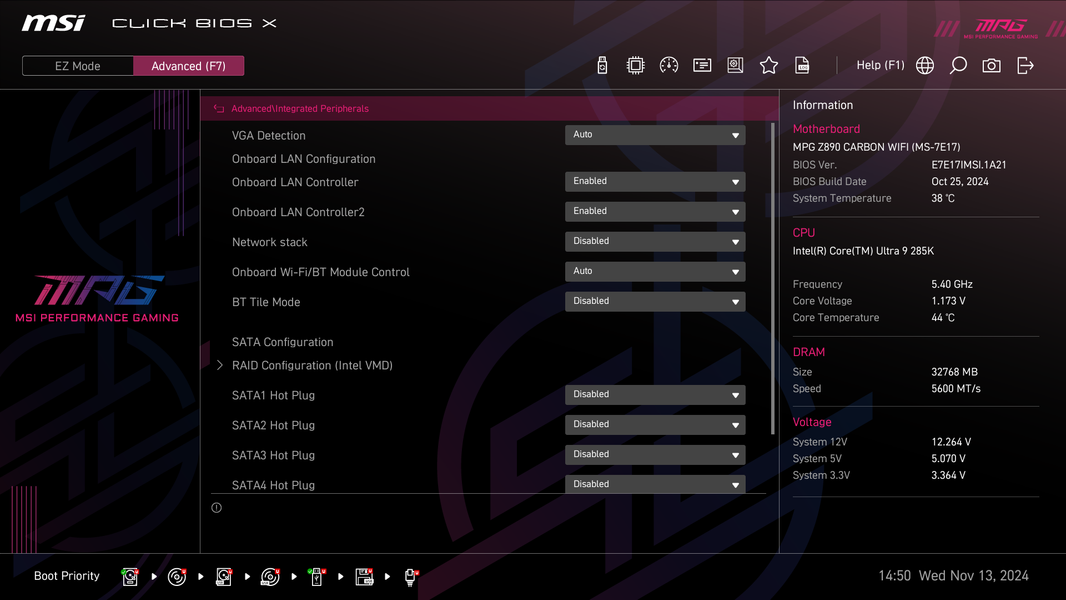The image size is (1066, 600).
Task: Click the 1.173 V core voltage value
Action: [948, 301]
